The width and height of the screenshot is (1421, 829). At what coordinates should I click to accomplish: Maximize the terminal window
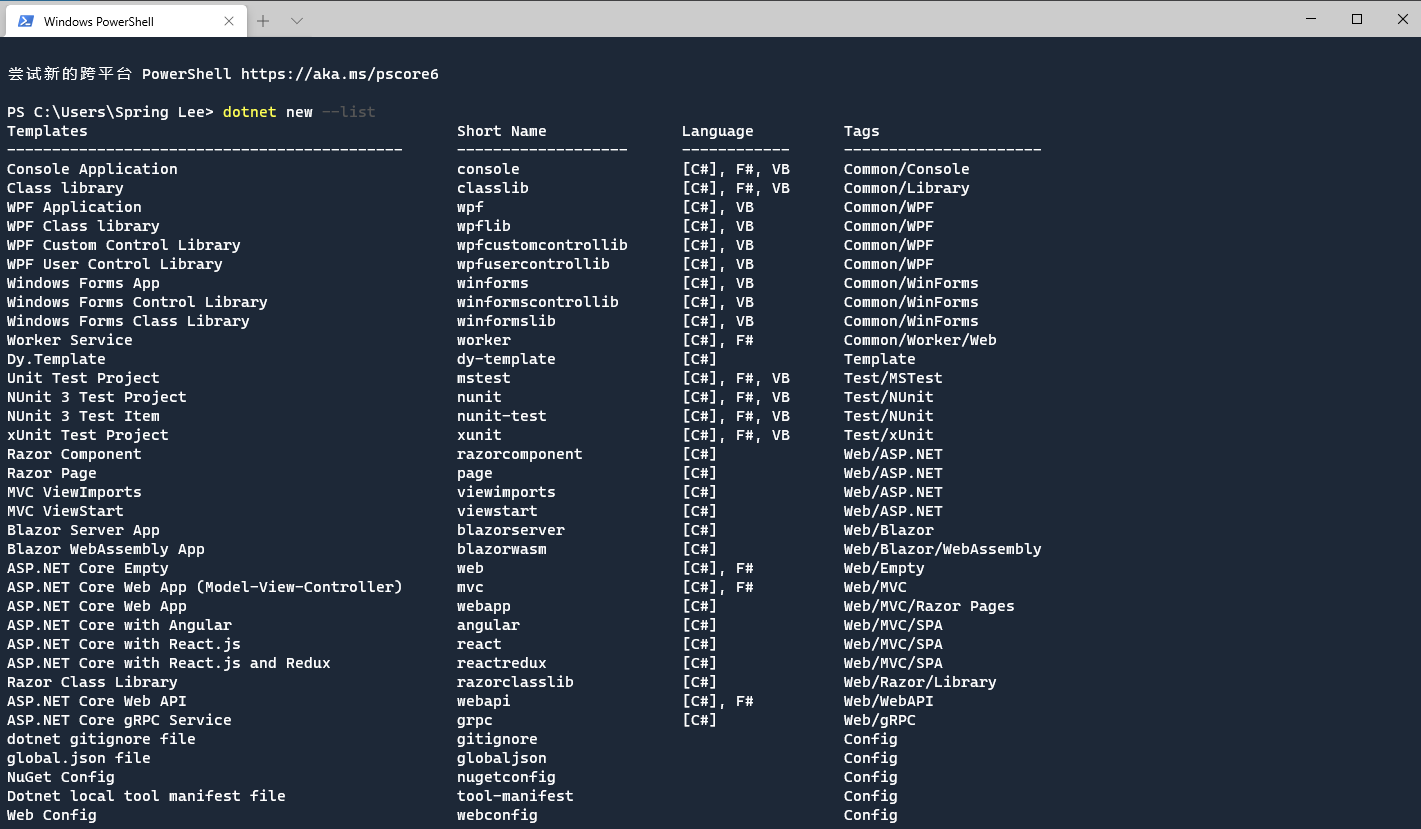click(1357, 19)
